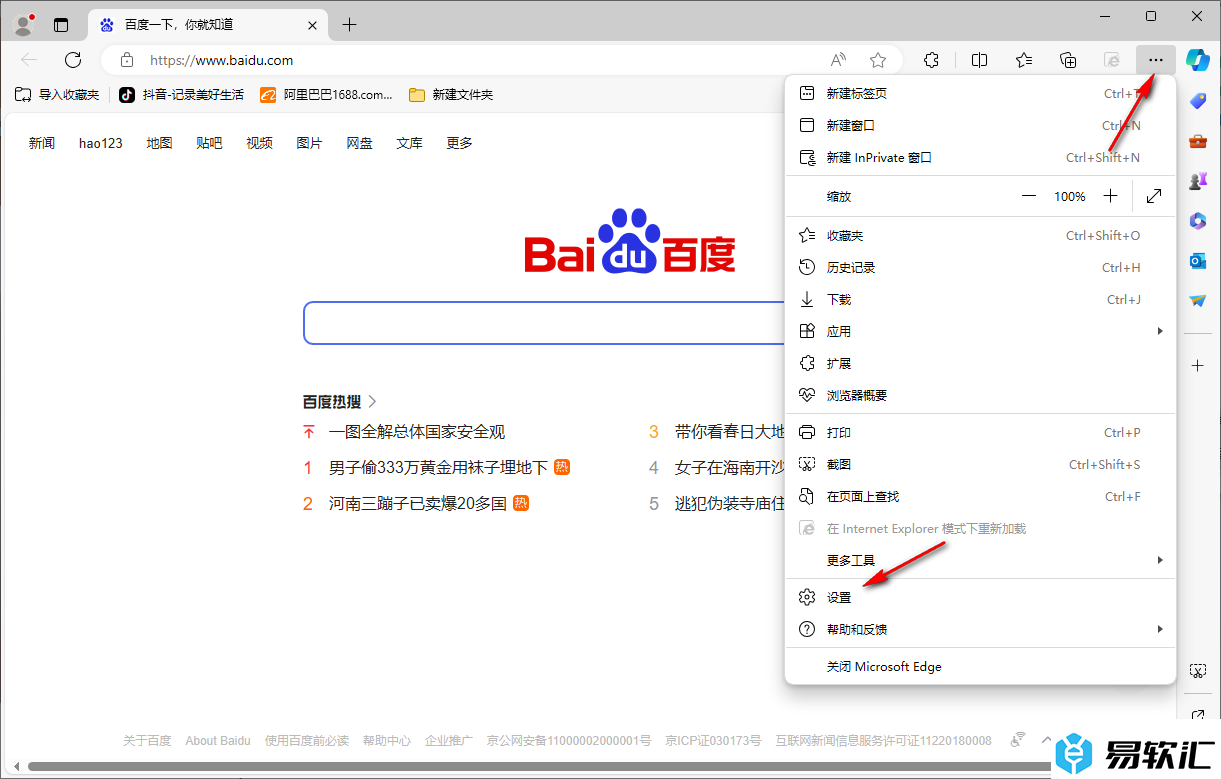The height and width of the screenshot is (779, 1221).
Task: Add a sidebar app with plus icon
Action: coord(1197,366)
